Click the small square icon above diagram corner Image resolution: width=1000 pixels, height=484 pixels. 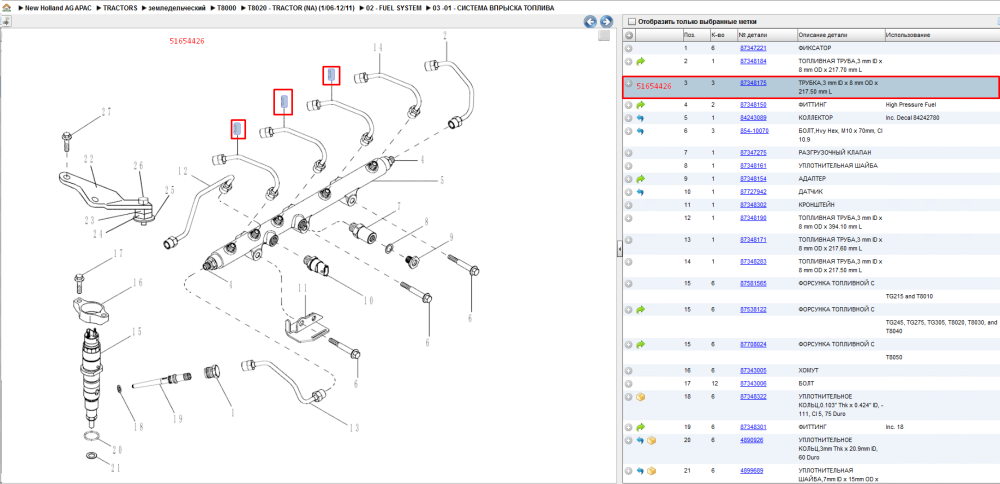[604, 36]
